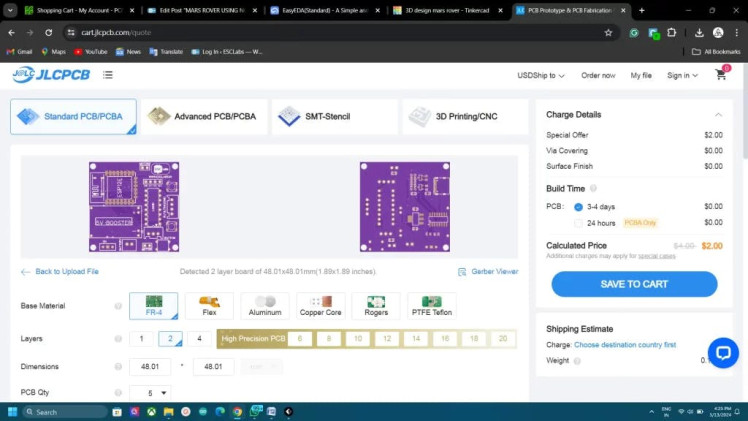748x421 pixels.
Task: Show hidden system tray icons
Action: click(x=651, y=412)
